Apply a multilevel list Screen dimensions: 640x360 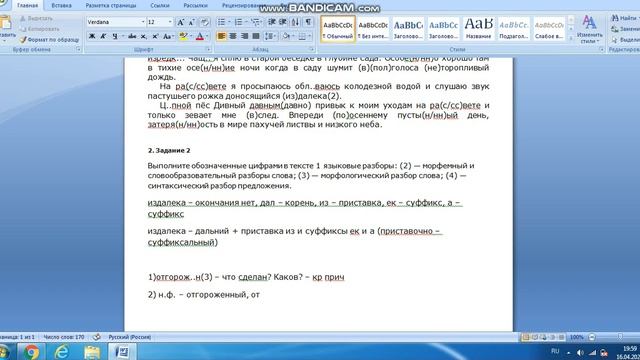[x=255, y=22]
